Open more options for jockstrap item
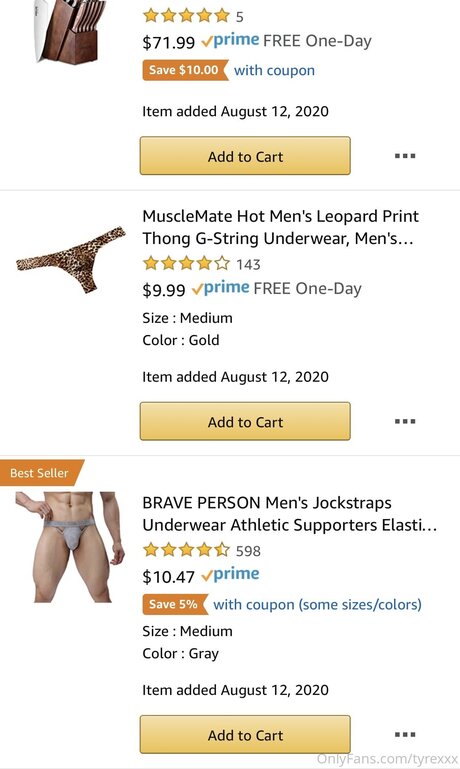 click(405, 735)
